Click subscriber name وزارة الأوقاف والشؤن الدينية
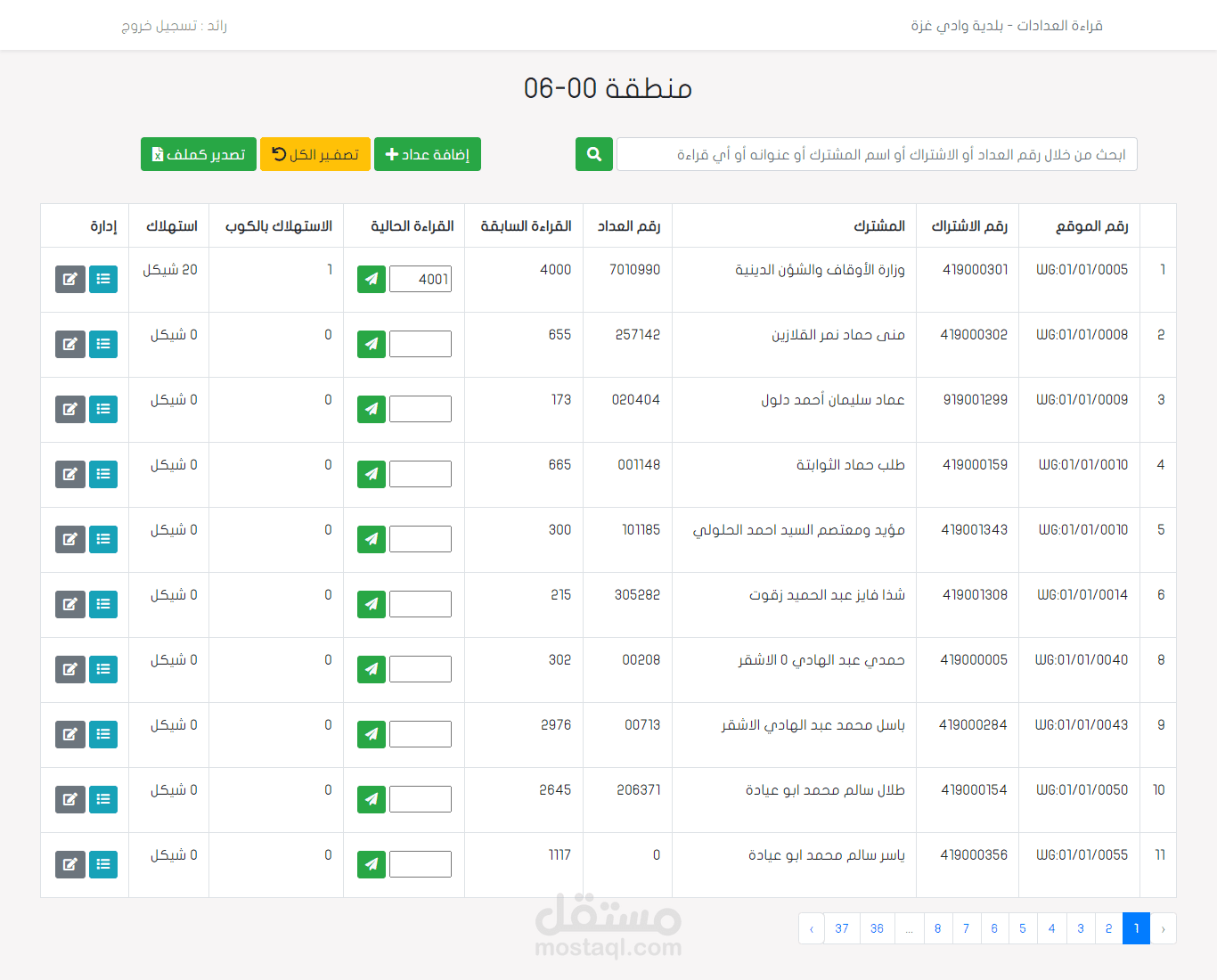 pos(820,270)
